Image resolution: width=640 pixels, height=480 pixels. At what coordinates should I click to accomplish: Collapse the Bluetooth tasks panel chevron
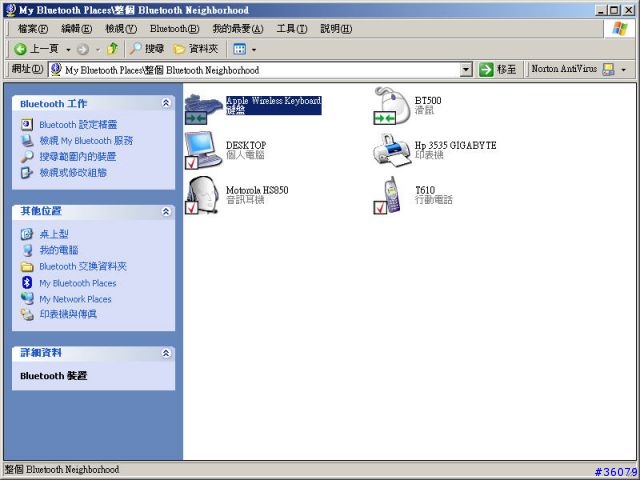166,103
